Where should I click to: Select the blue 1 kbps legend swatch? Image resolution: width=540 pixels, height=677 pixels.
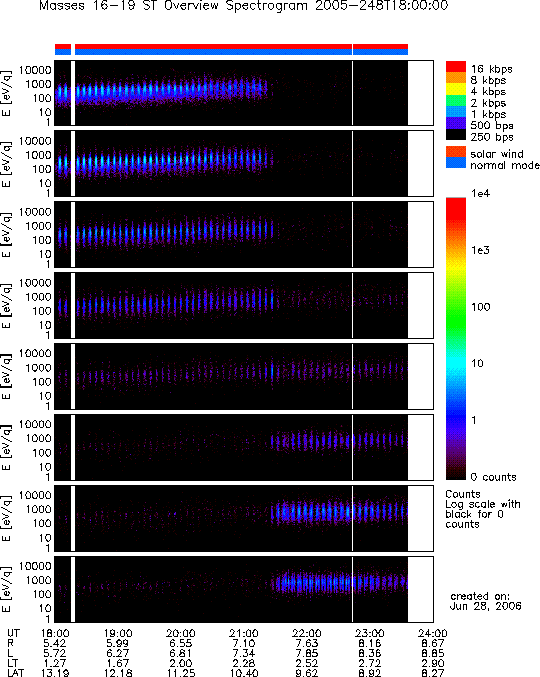456,112
